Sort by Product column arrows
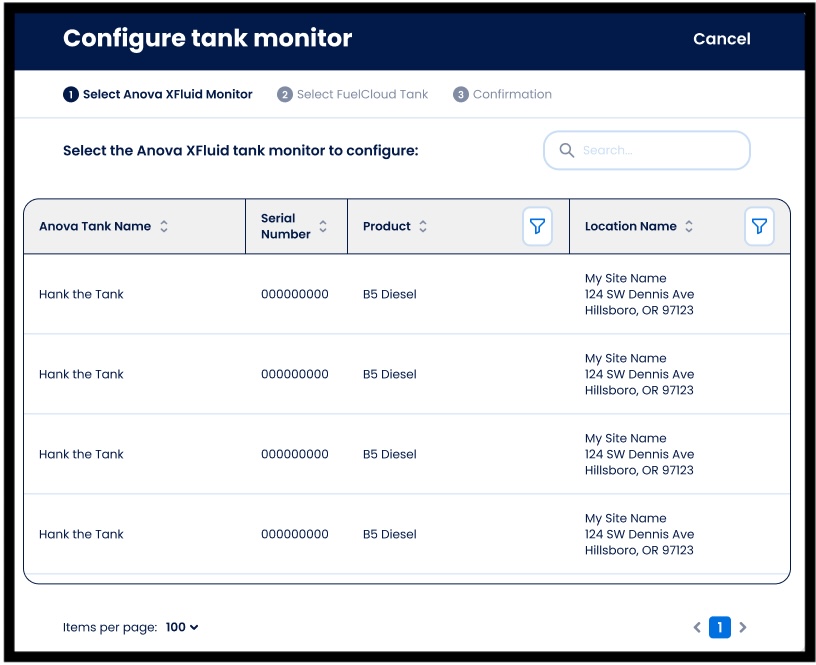The image size is (816, 665). [423, 226]
